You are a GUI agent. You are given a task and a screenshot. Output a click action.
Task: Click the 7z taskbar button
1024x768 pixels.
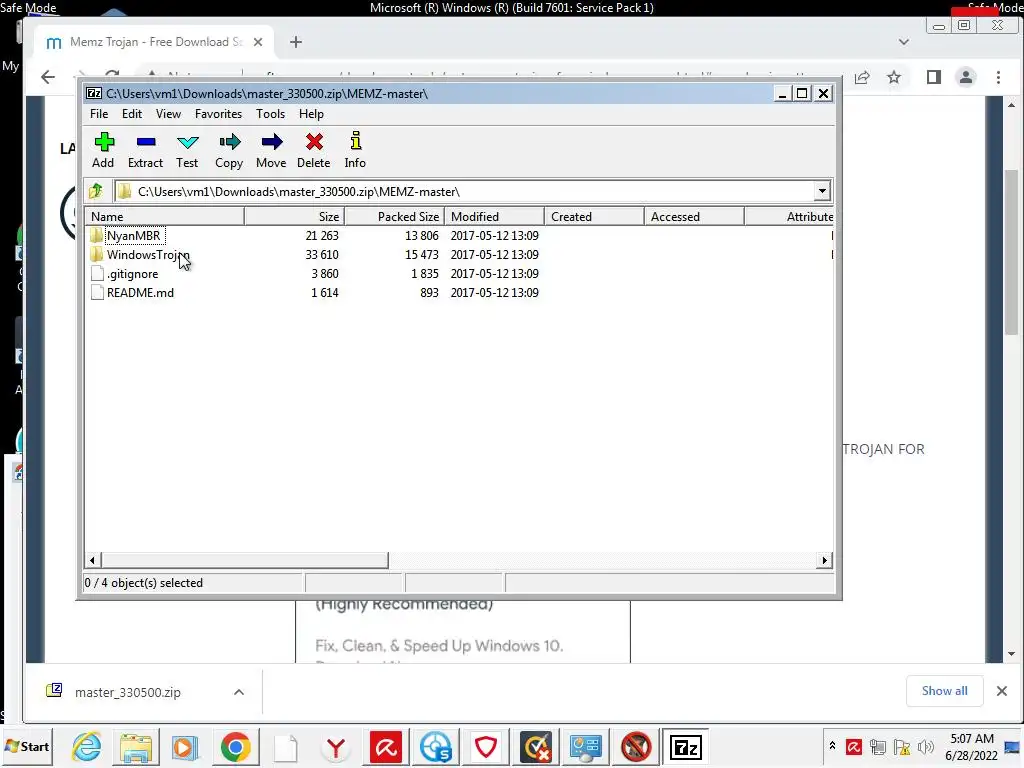685,747
